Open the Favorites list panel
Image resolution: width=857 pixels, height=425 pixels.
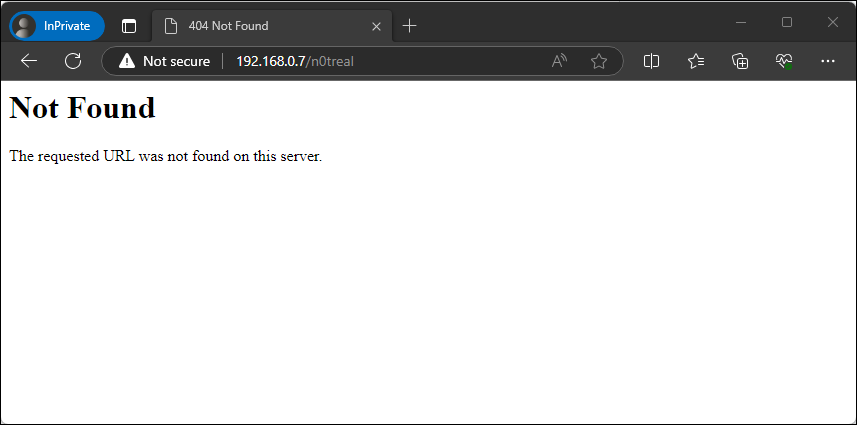(696, 61)
